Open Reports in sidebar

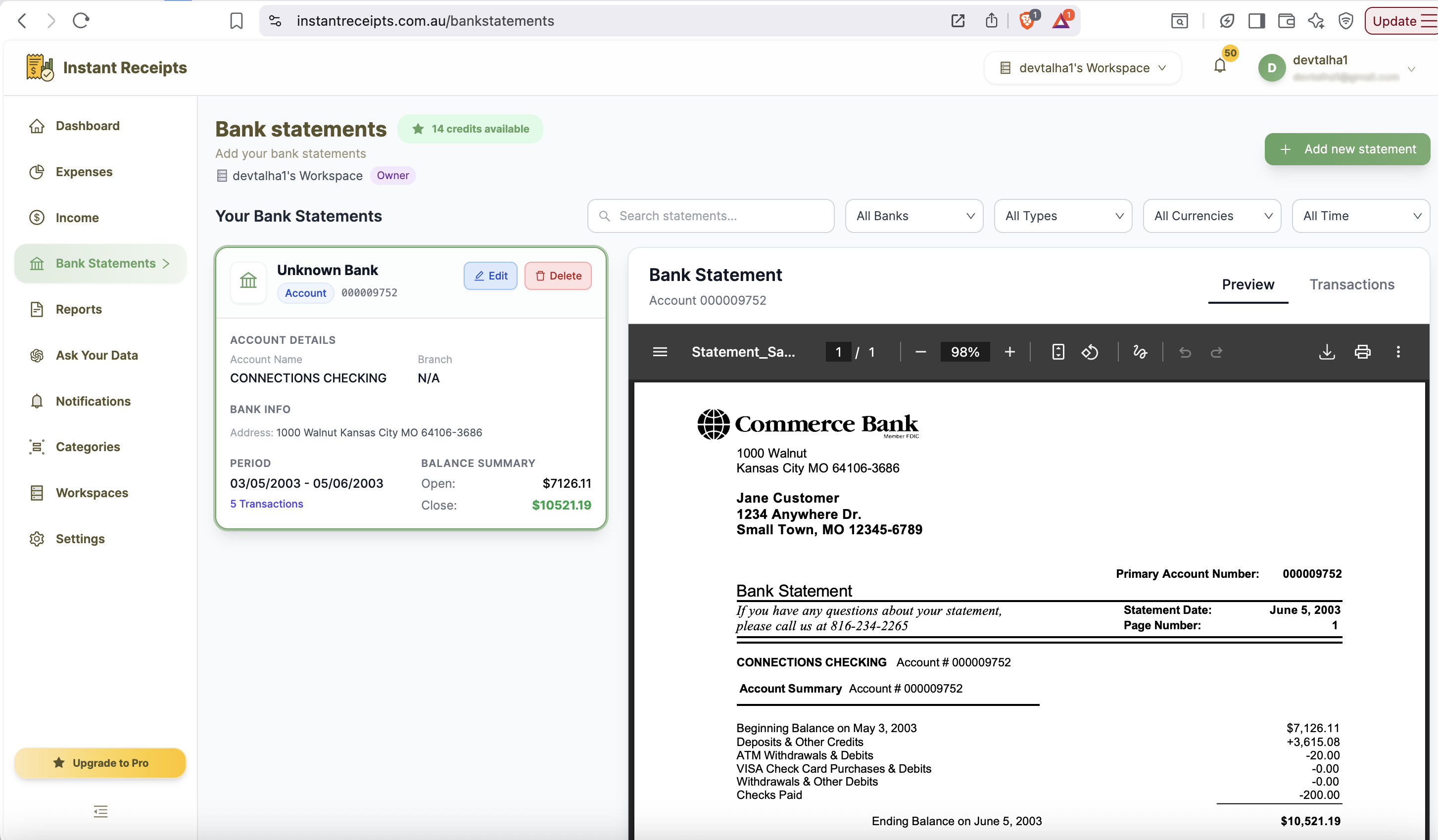100,309
